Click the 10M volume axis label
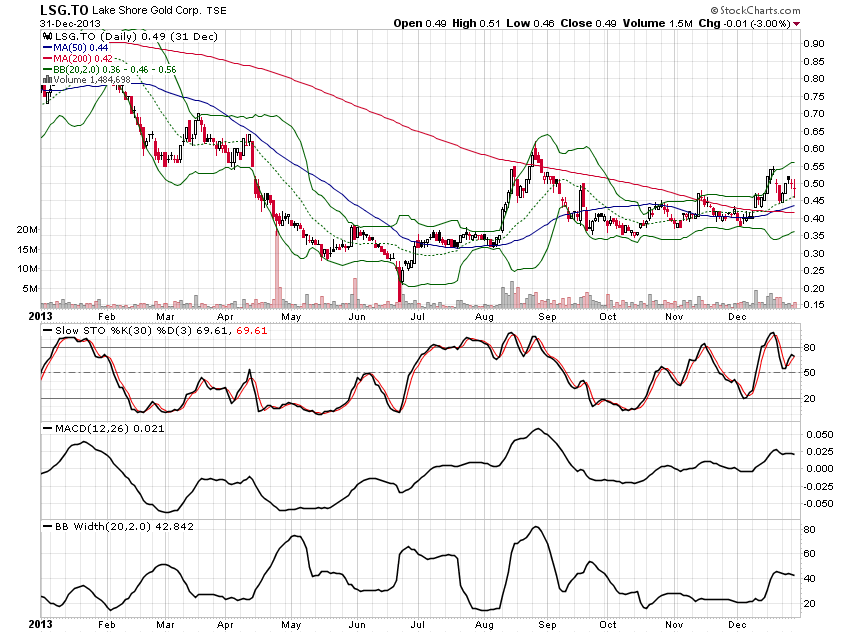 tap(27, 269)
